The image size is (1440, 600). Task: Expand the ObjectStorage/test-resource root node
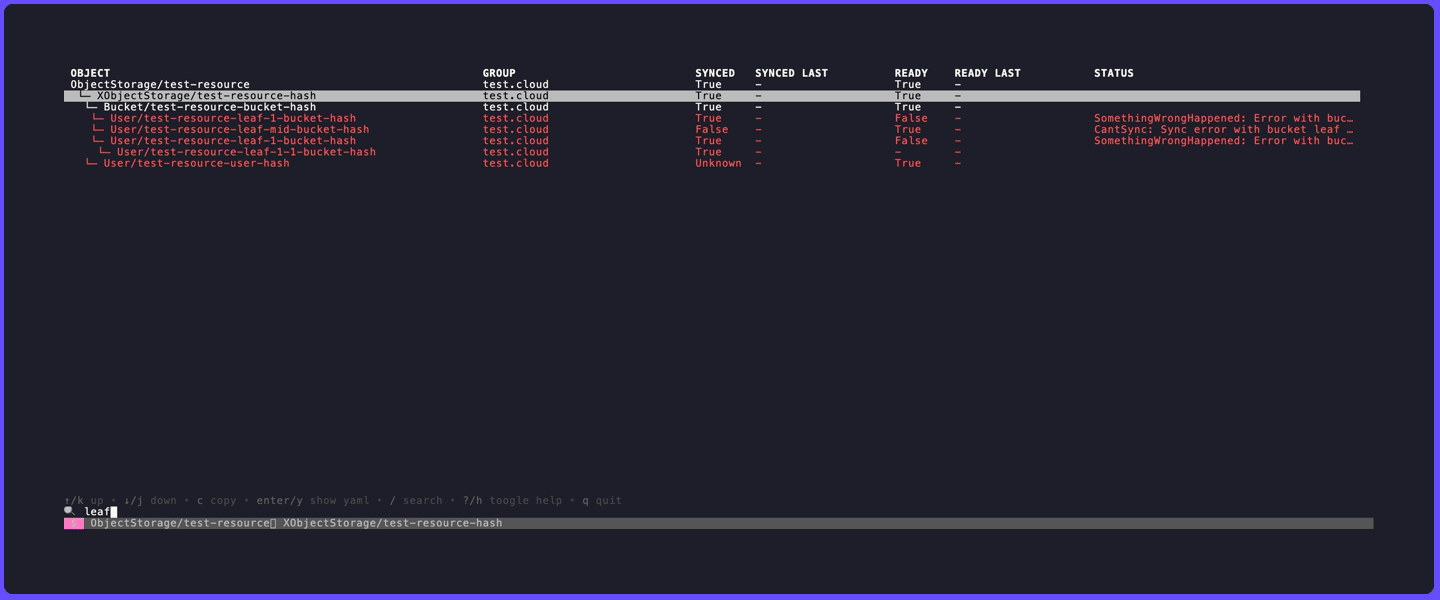(x=160, y=84)
